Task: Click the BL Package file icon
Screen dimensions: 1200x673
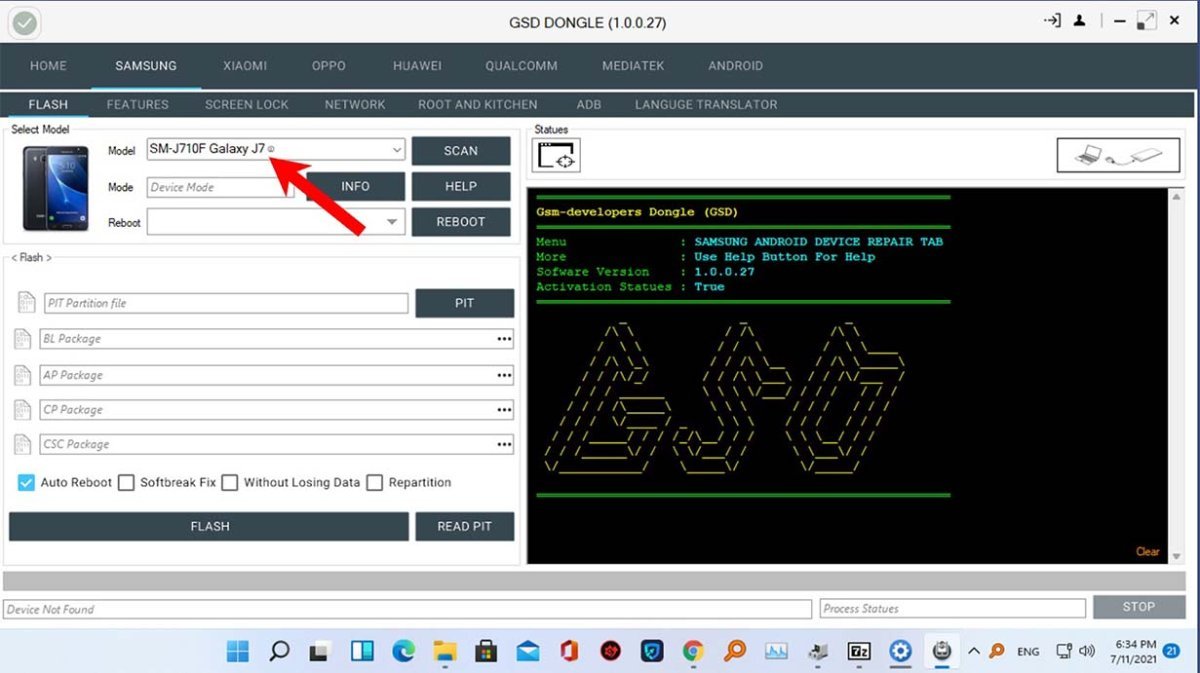Action: pos(23,339)
